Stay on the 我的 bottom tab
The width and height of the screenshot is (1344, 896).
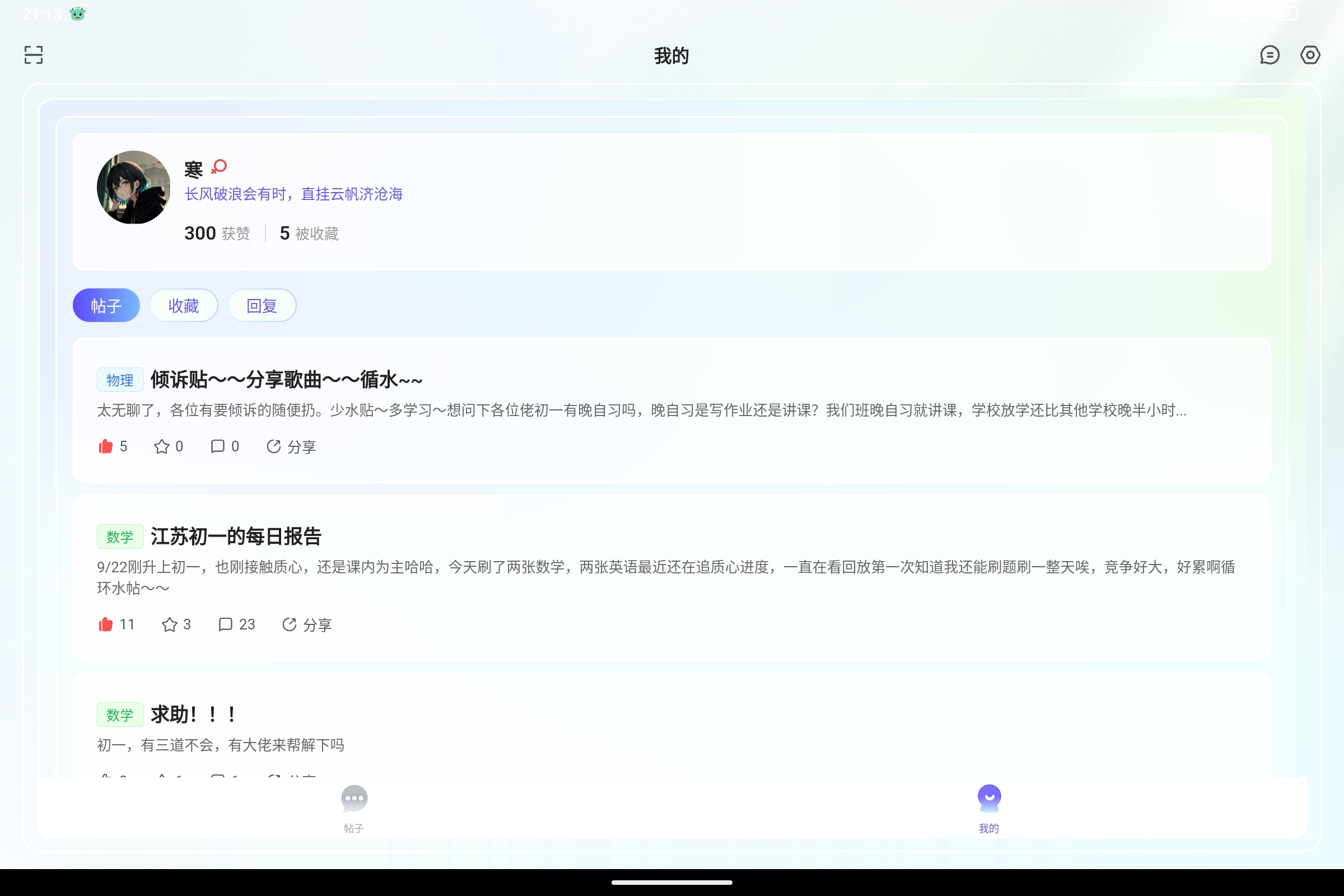pos(989,808)
